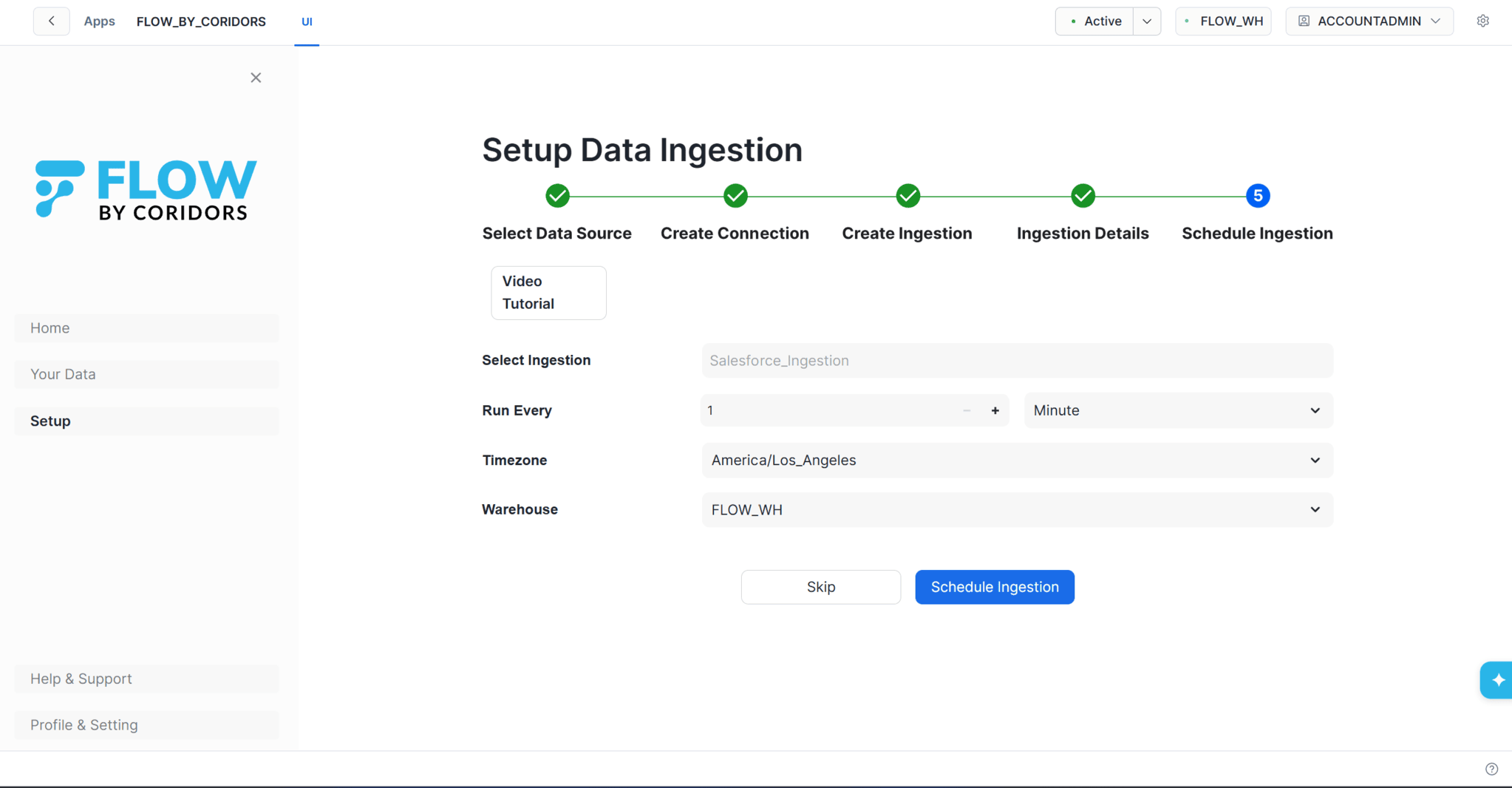Open Your Data in the sidebar
The height and width of the screenshot is (788, 1512).
click(x=146, y=374)
